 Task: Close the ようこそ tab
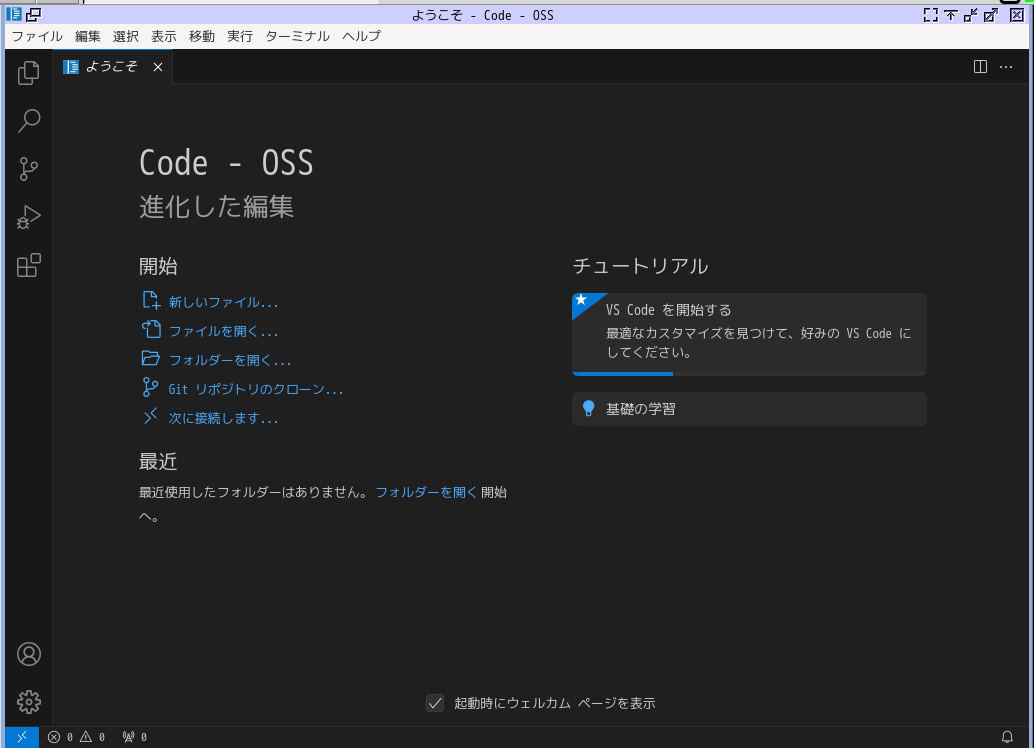click(158, 67)
